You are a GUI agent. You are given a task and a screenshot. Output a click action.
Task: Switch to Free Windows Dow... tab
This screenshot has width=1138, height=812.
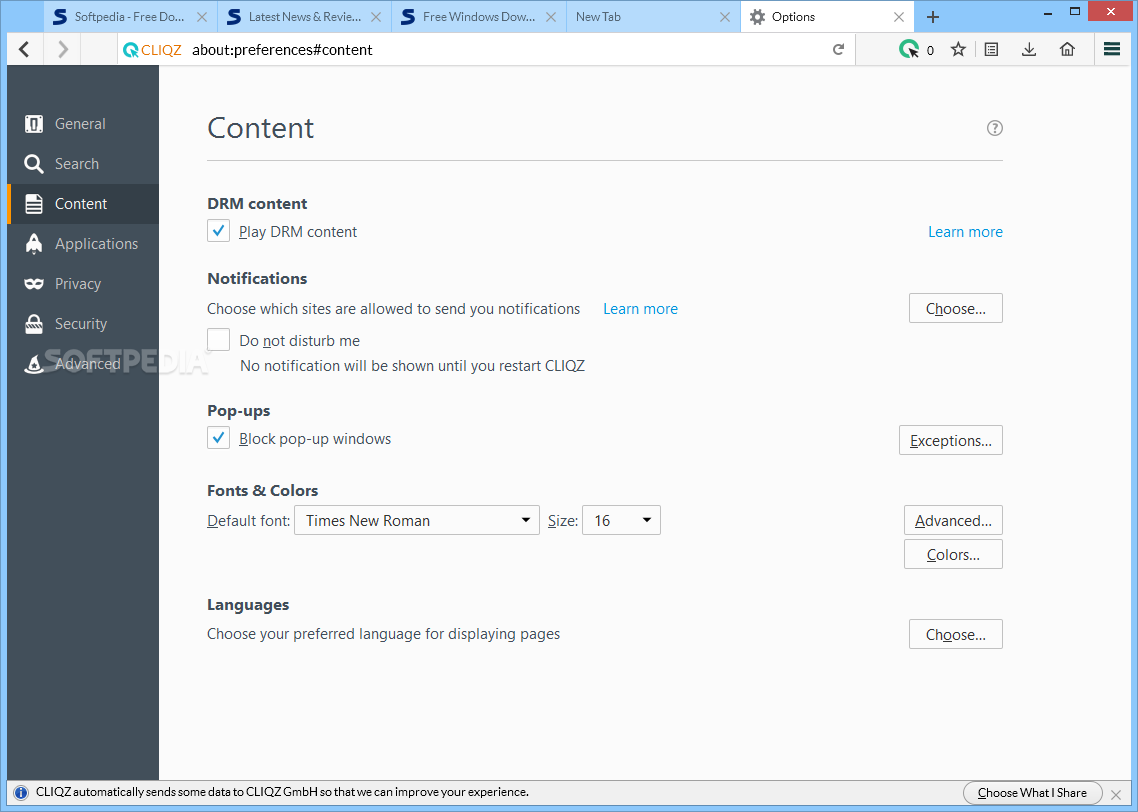click(x=479, y=17)
